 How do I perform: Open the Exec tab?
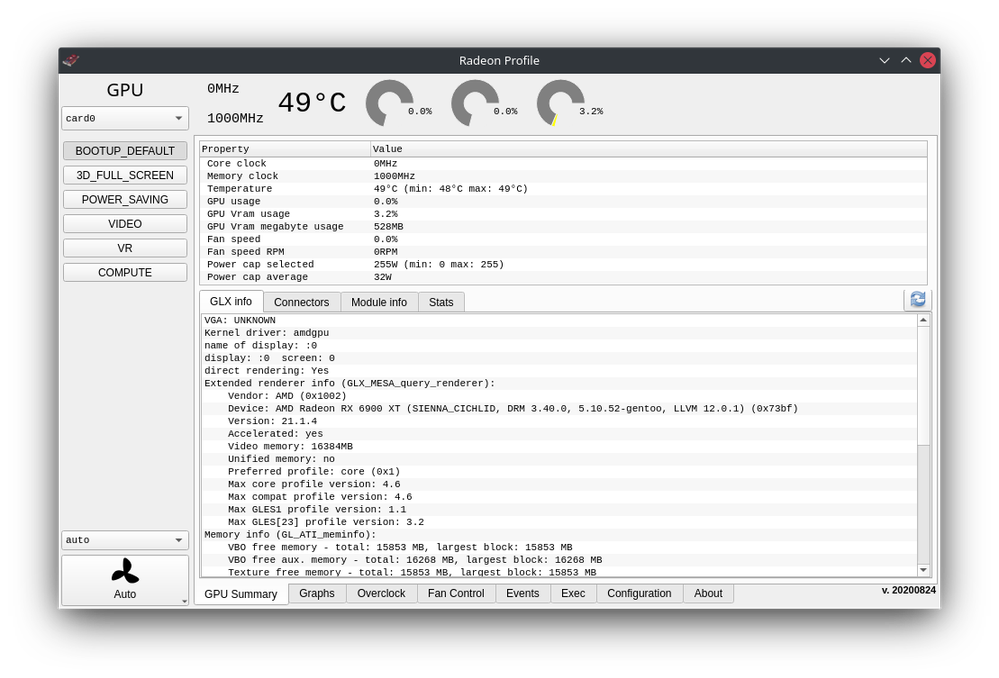[573, 593]
